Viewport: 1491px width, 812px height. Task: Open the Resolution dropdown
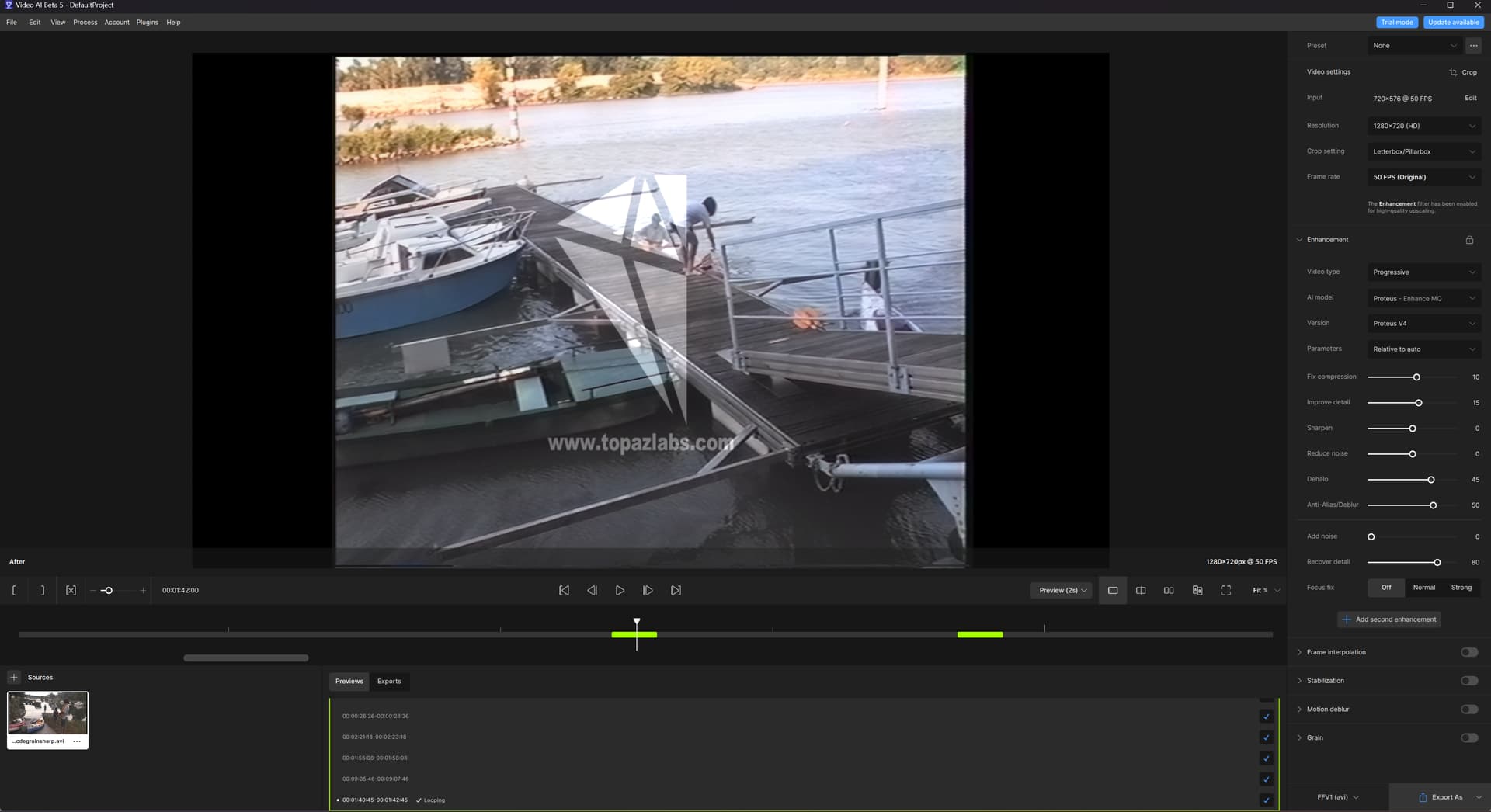[1423, 125]
